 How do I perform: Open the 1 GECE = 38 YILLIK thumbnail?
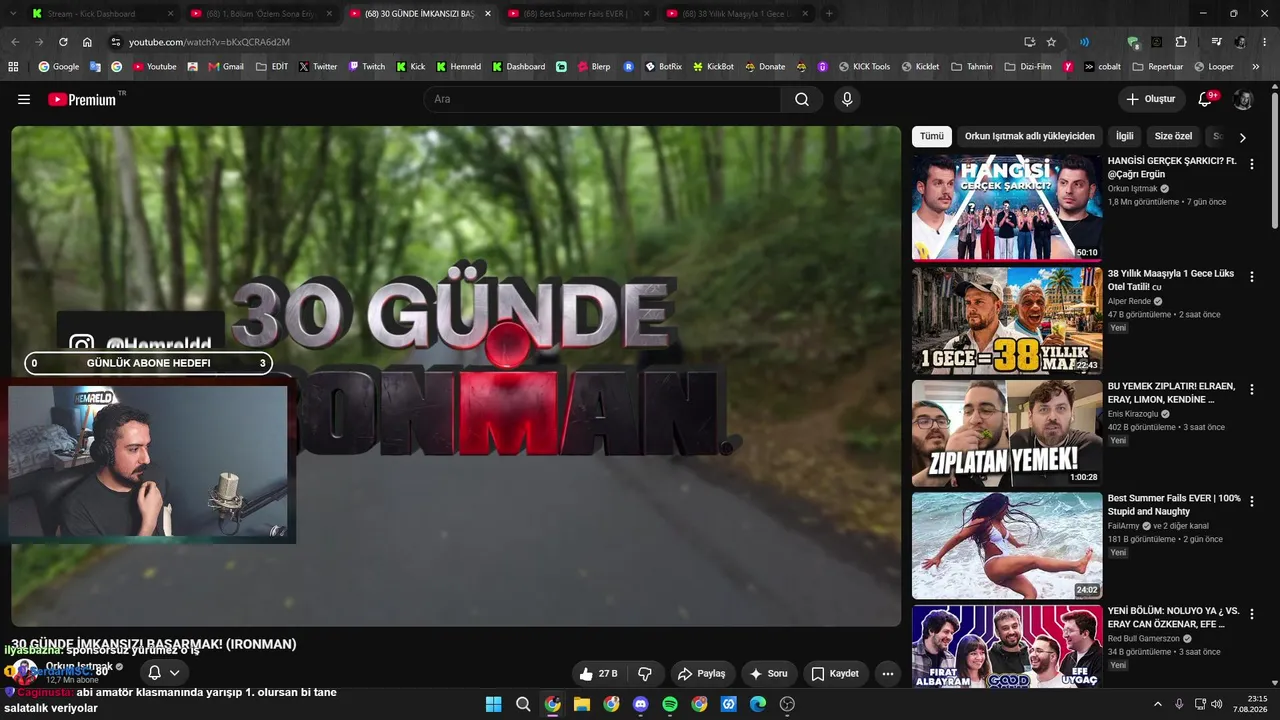click(1007, 320)
